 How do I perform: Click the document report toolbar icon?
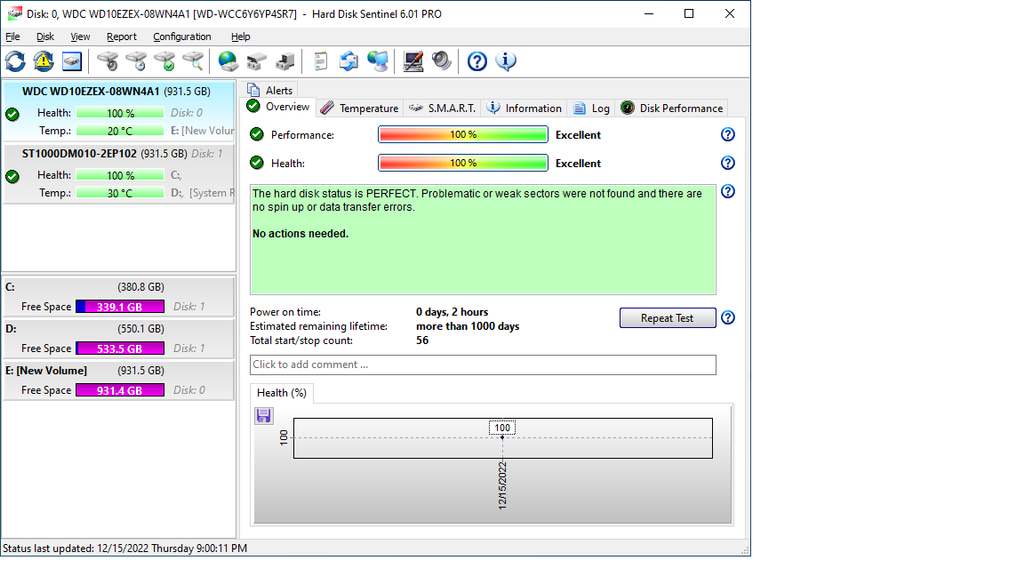pos(320,61)
